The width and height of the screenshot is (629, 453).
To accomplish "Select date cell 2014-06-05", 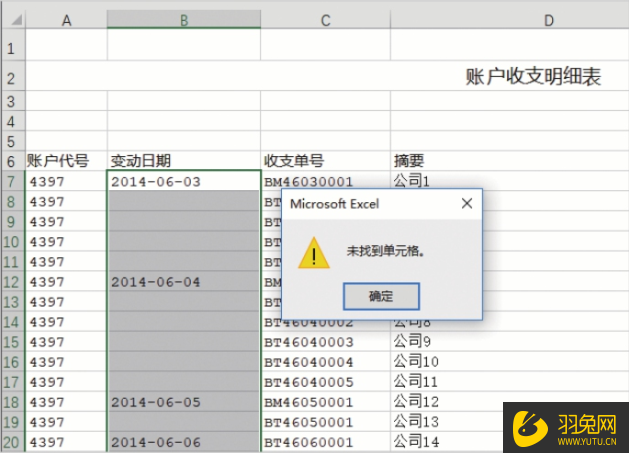I will click(x=184, y=402).
